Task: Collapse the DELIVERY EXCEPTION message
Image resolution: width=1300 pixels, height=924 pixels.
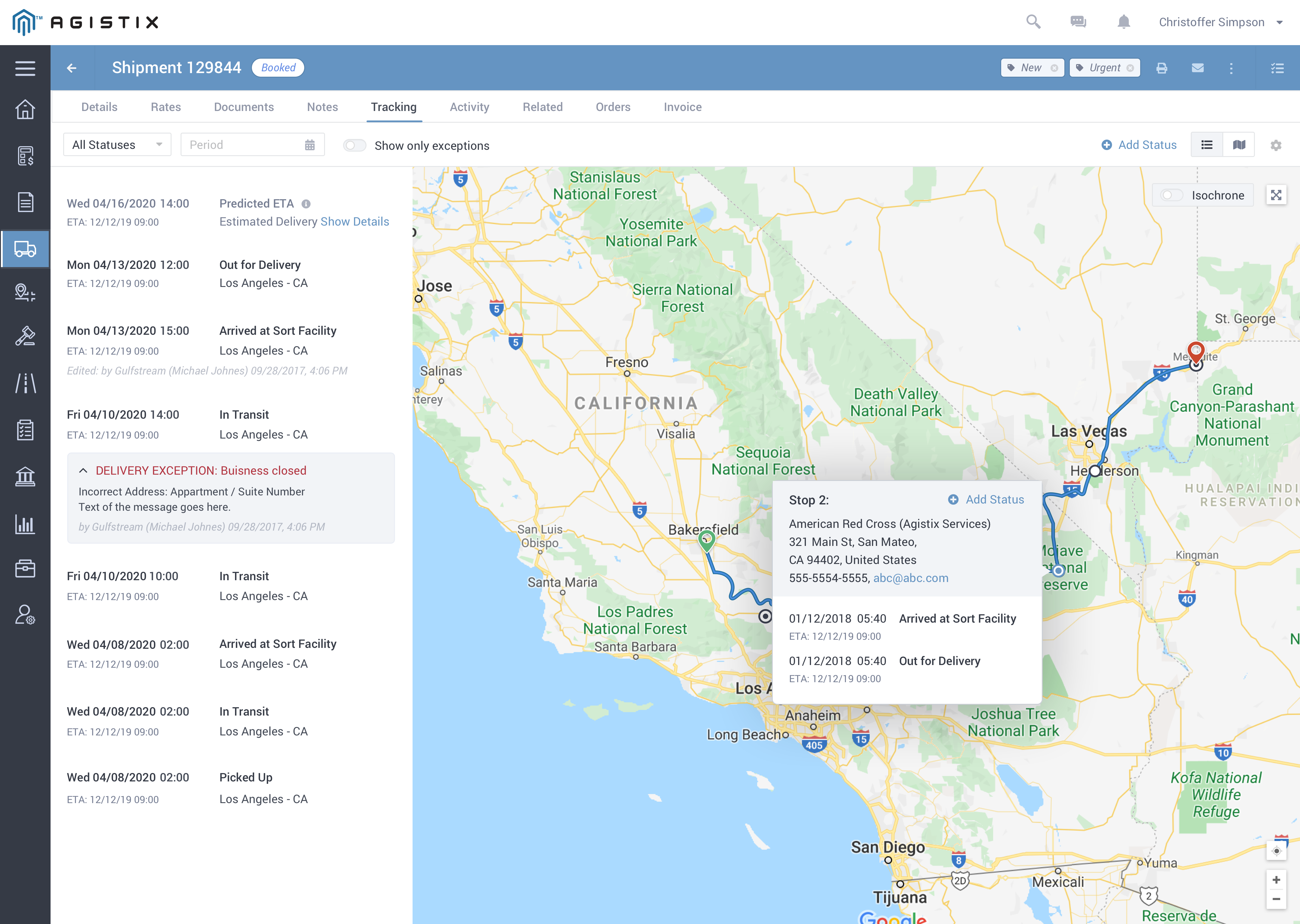Action: point(84,470)
